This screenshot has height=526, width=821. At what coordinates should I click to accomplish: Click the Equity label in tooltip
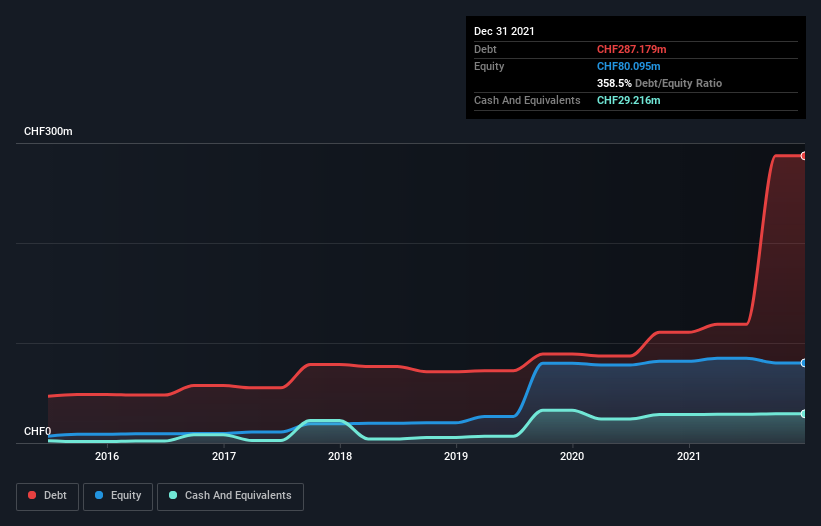click(x=489, y=66)
